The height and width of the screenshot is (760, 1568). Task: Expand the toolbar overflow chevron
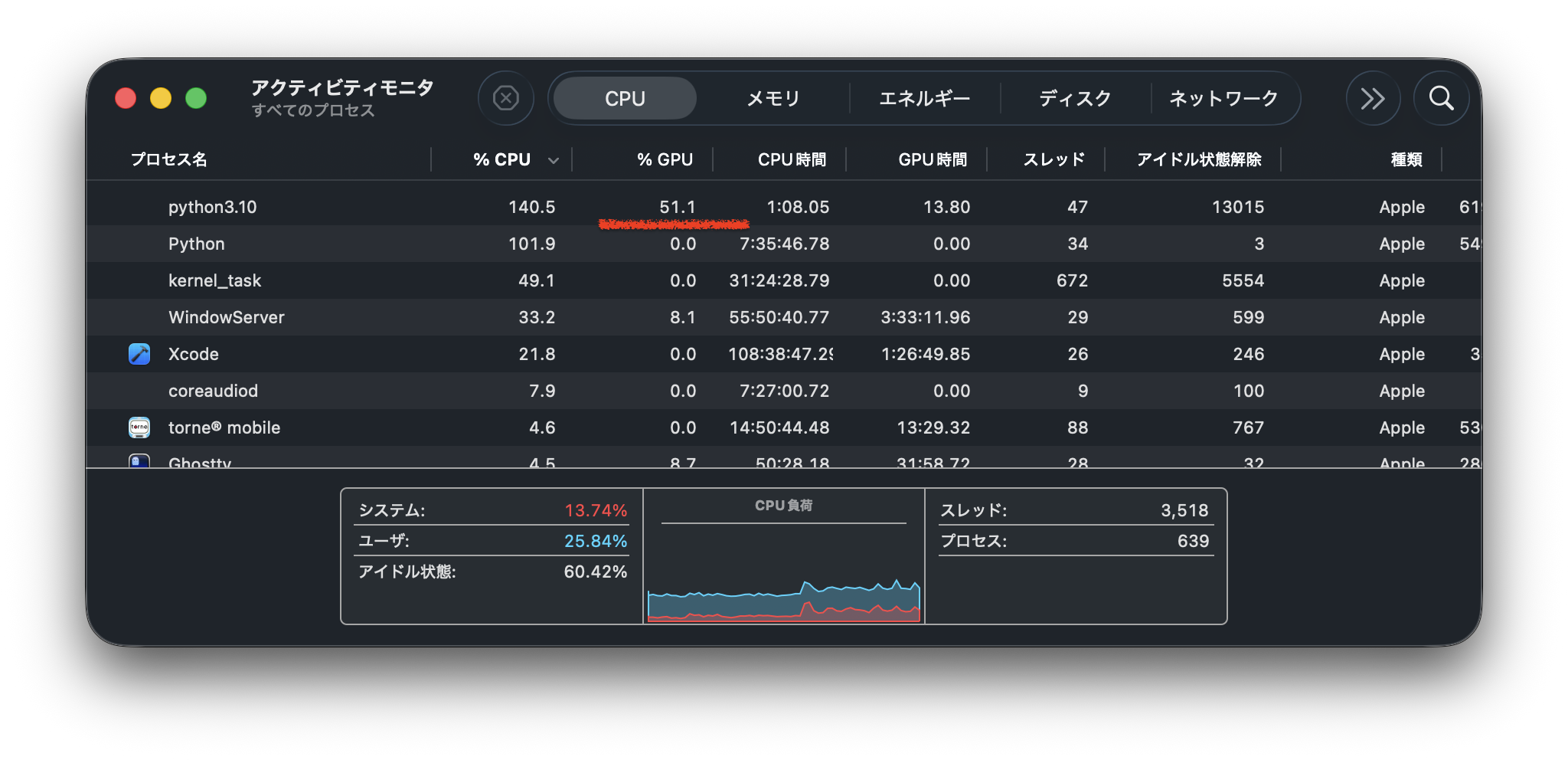pyautogui.click(x=1374, y=98)
